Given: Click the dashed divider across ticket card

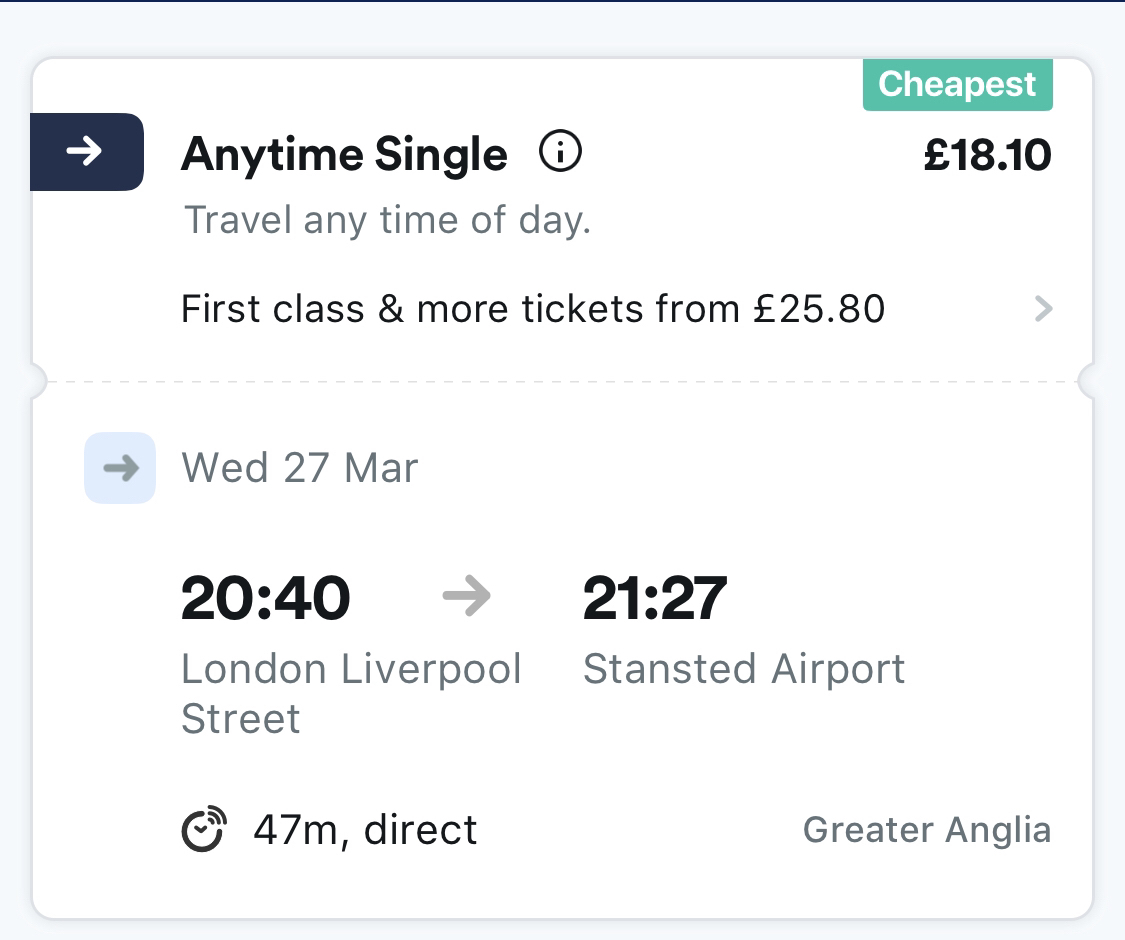Looking at the screenshot, I should point(562,382).
